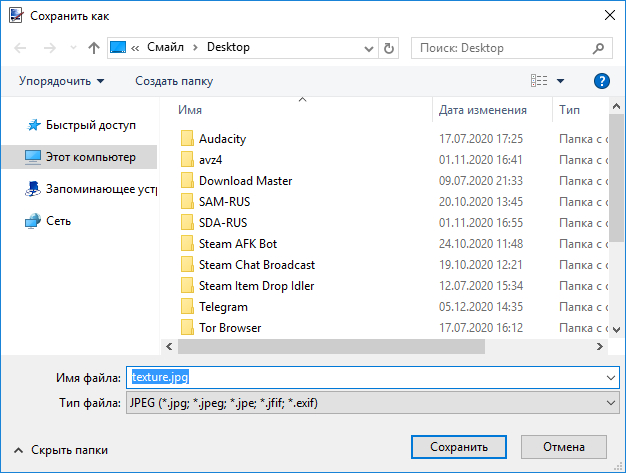626x473 pixels.
Task: Click the Telegram folder icon
Action: [x=186, y=307]
